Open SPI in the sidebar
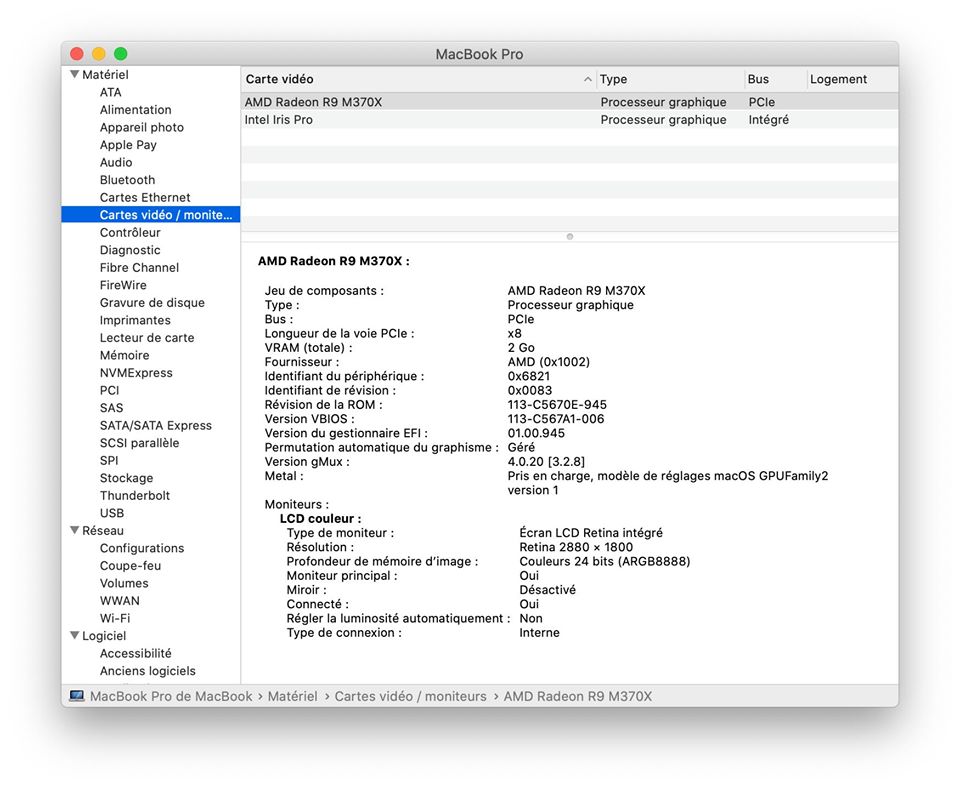 (109, 460)
